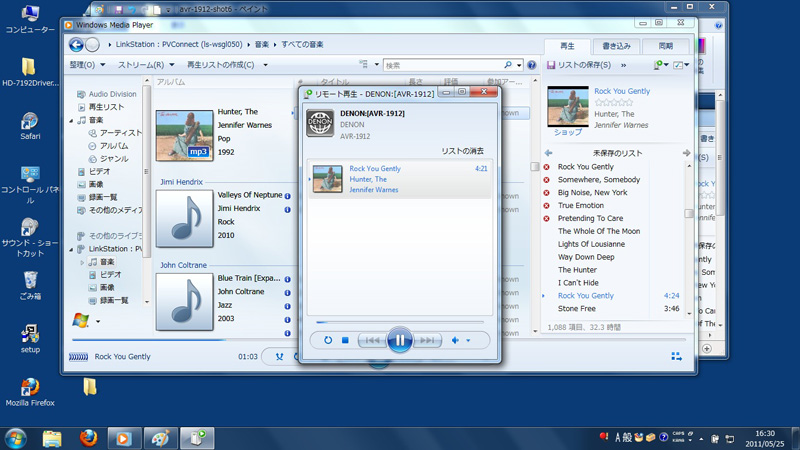Image resolution: width=800 pixels, height=450 pixels.
Task: Switch to the 書き込み tab
Action: [616, 46]
